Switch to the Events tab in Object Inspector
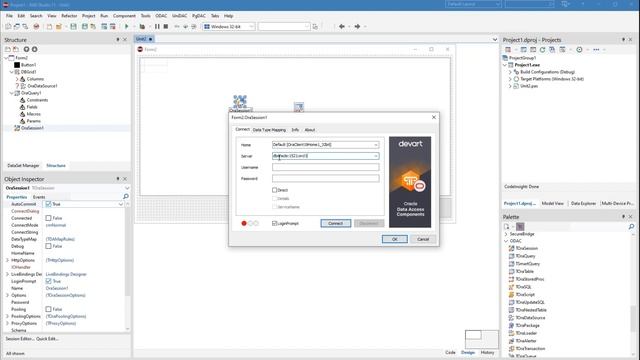The image size is (640, 360). coord(39,197)
